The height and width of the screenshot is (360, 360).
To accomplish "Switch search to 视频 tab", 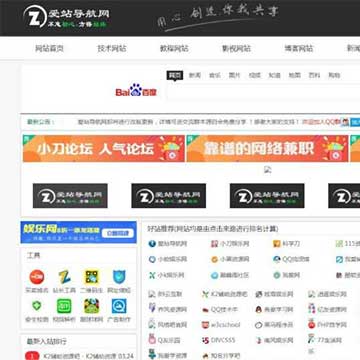I will 254,76.
